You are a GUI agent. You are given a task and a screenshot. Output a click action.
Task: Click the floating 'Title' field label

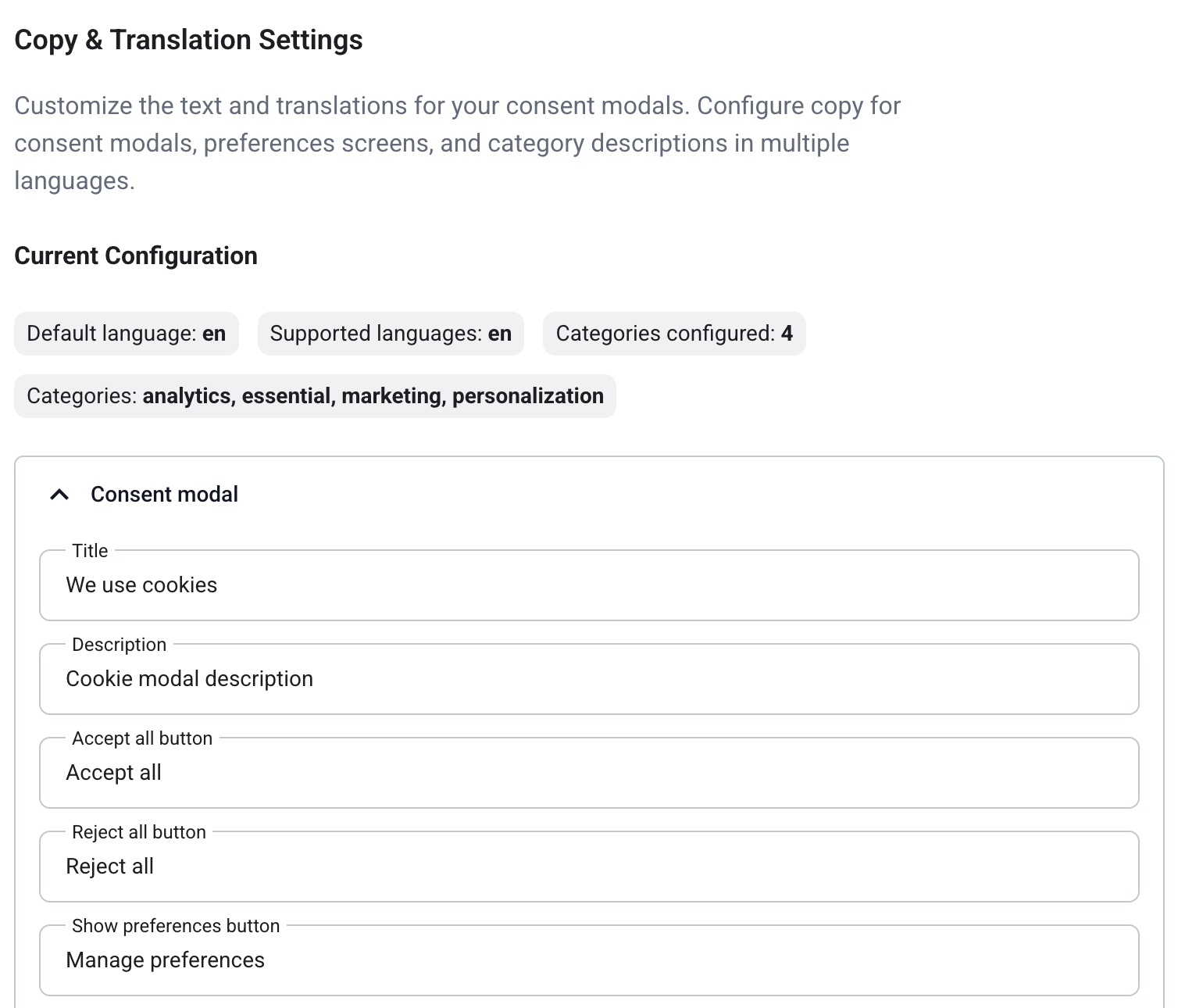(x=90, y=551)
